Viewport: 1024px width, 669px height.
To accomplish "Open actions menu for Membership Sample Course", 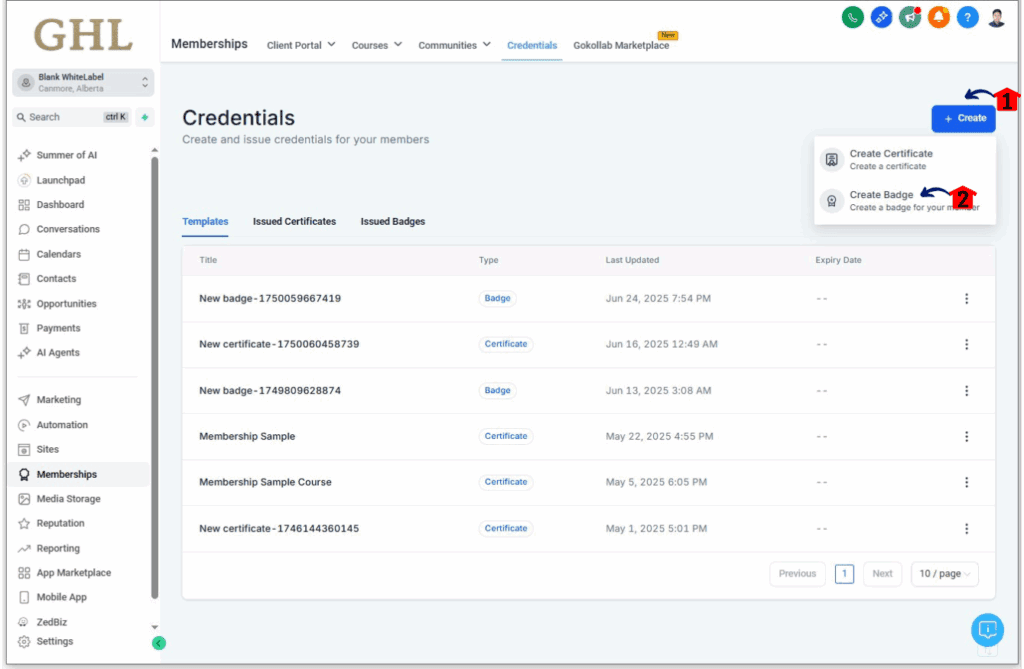I will (967, 482).
